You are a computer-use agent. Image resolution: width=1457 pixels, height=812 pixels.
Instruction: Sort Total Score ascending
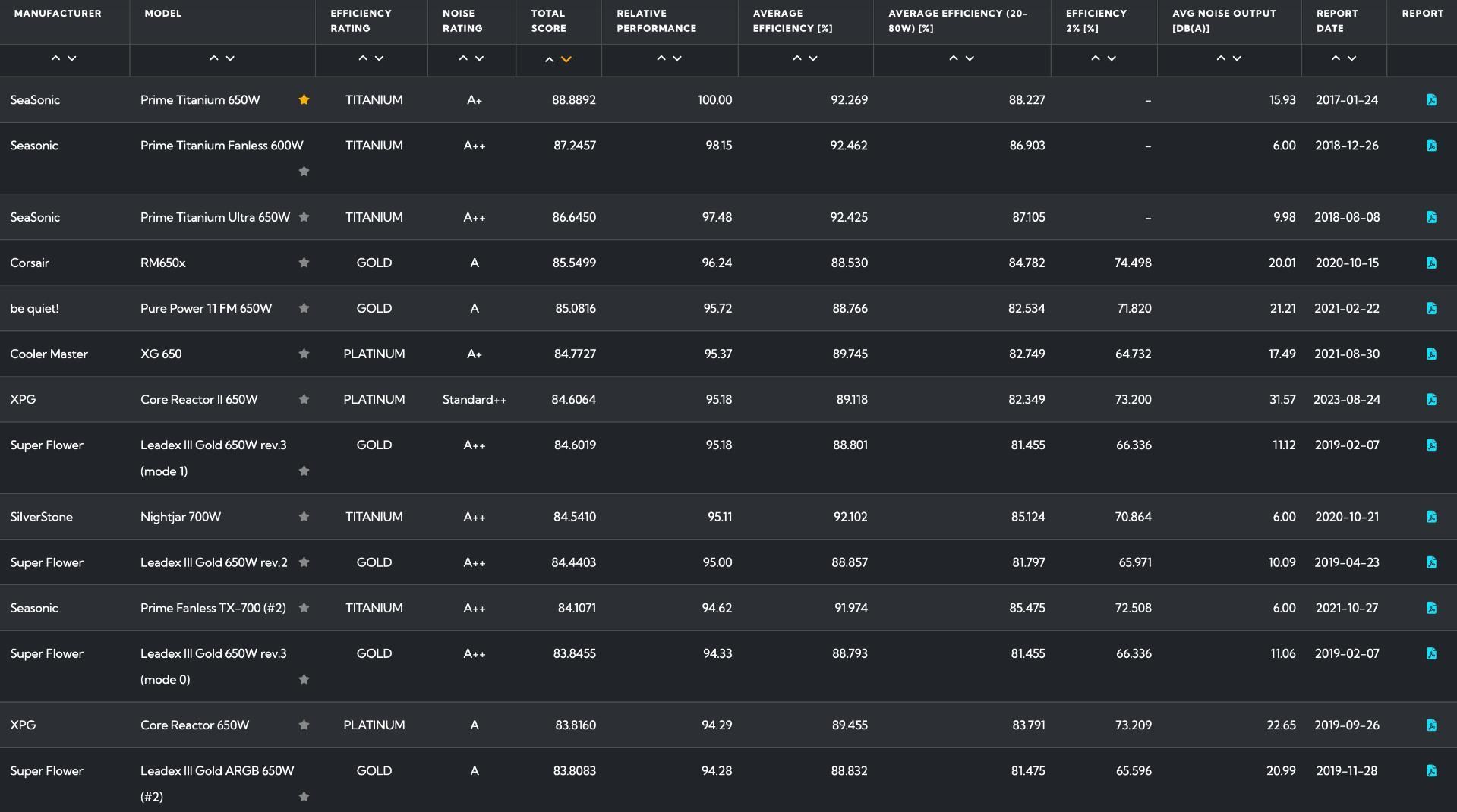tap(550, 59)
